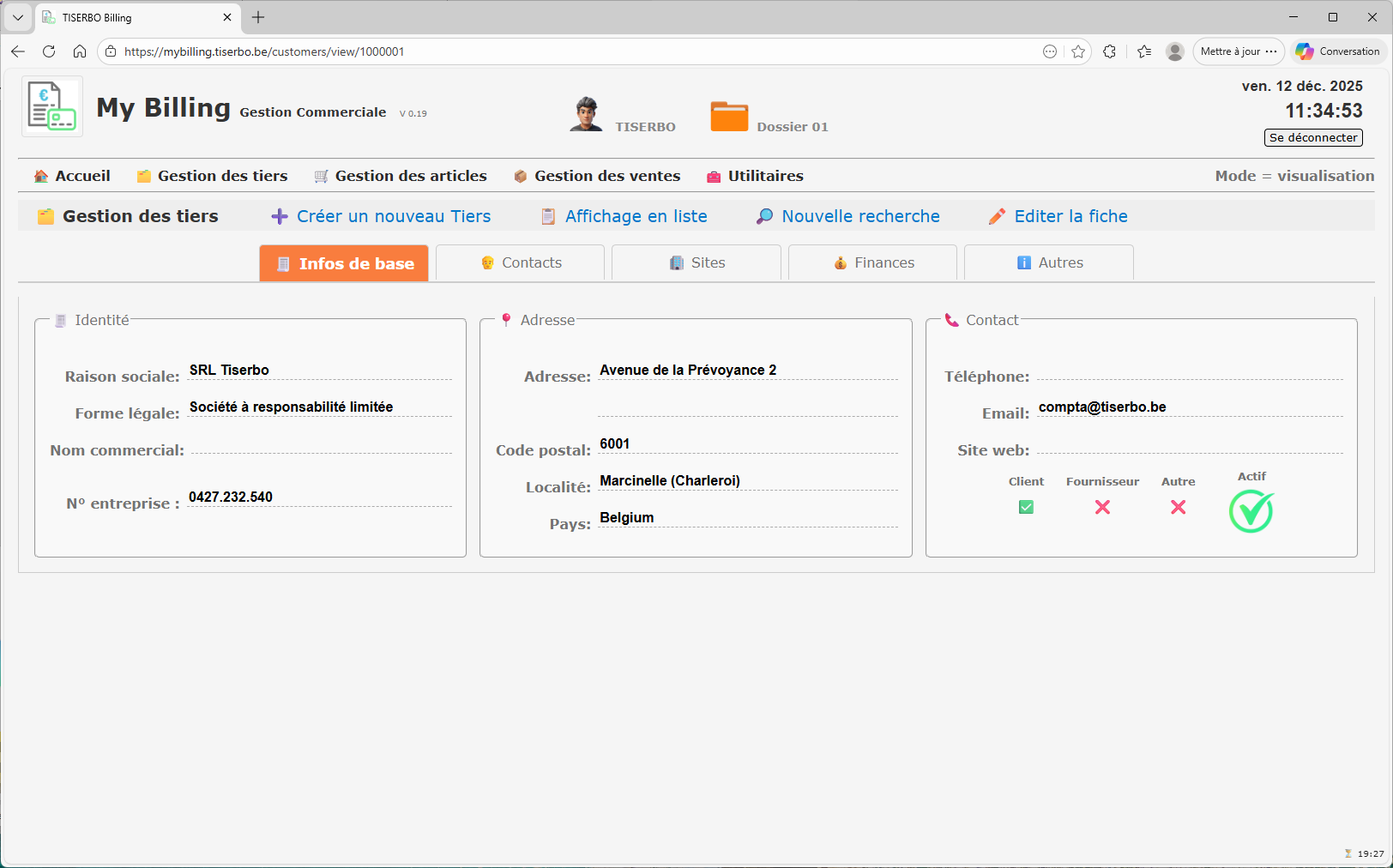The width and height of the screenshot is (1393, 868).
Task: Open the browser tab search chevron
Action: (17, 16)
